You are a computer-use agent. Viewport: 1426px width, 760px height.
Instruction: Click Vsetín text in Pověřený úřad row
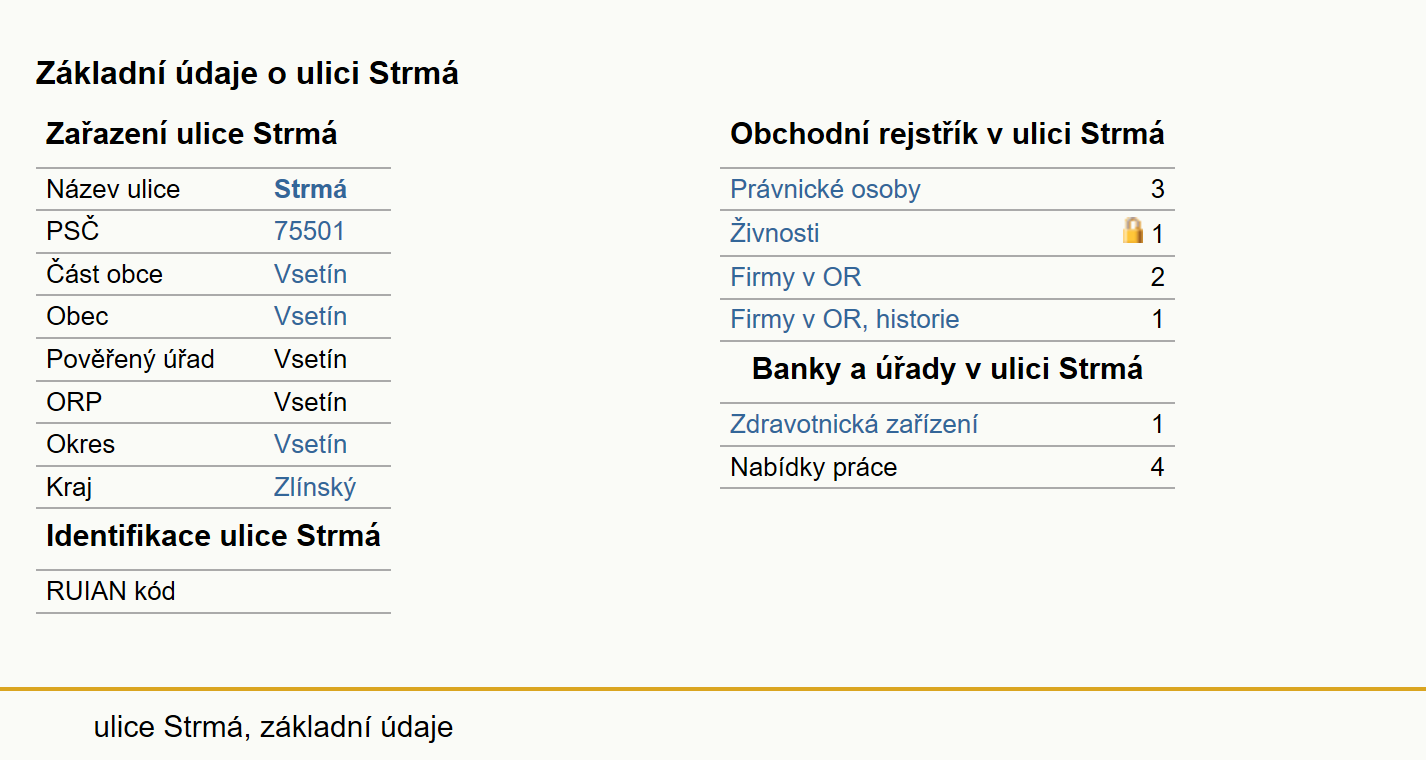[x=311, y=359]
